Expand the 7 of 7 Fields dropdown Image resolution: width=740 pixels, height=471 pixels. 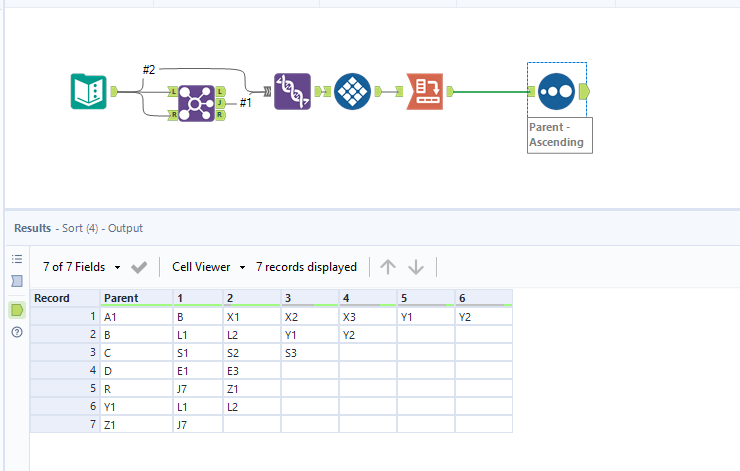[82, 267]
